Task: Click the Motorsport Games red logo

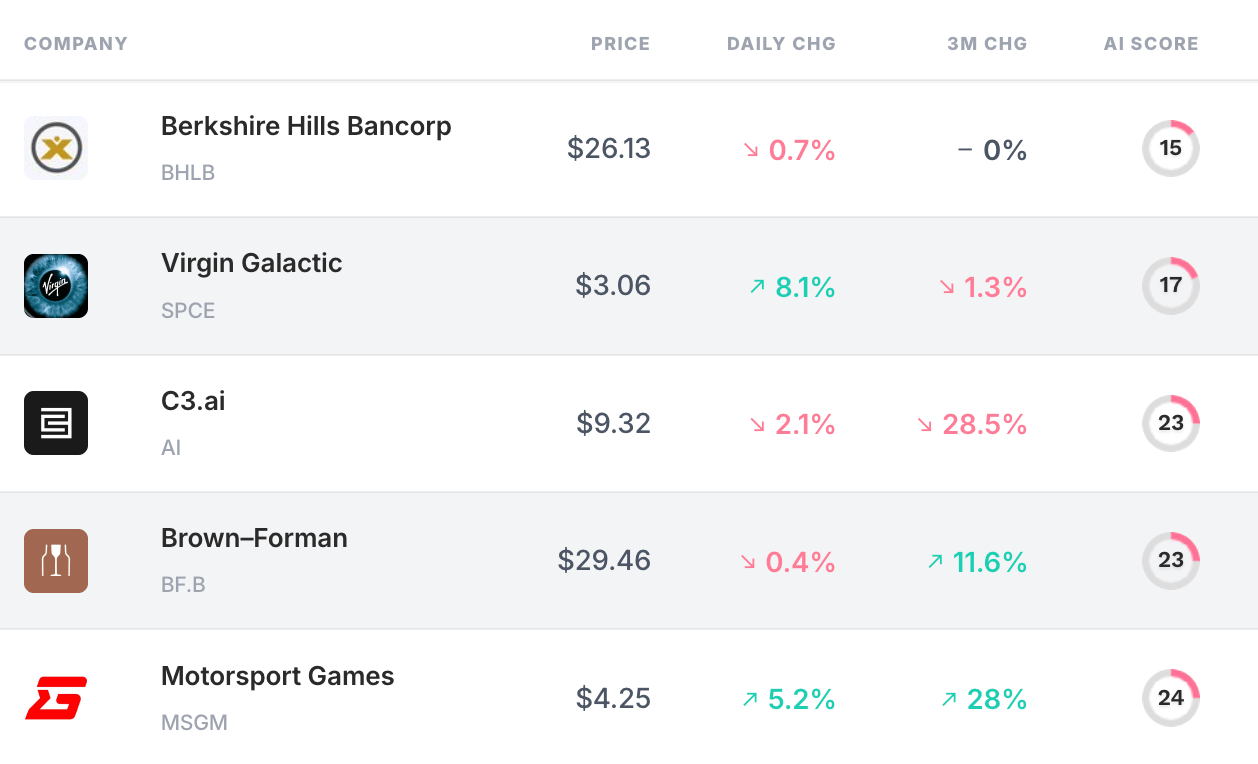Action: click(56, 698)
